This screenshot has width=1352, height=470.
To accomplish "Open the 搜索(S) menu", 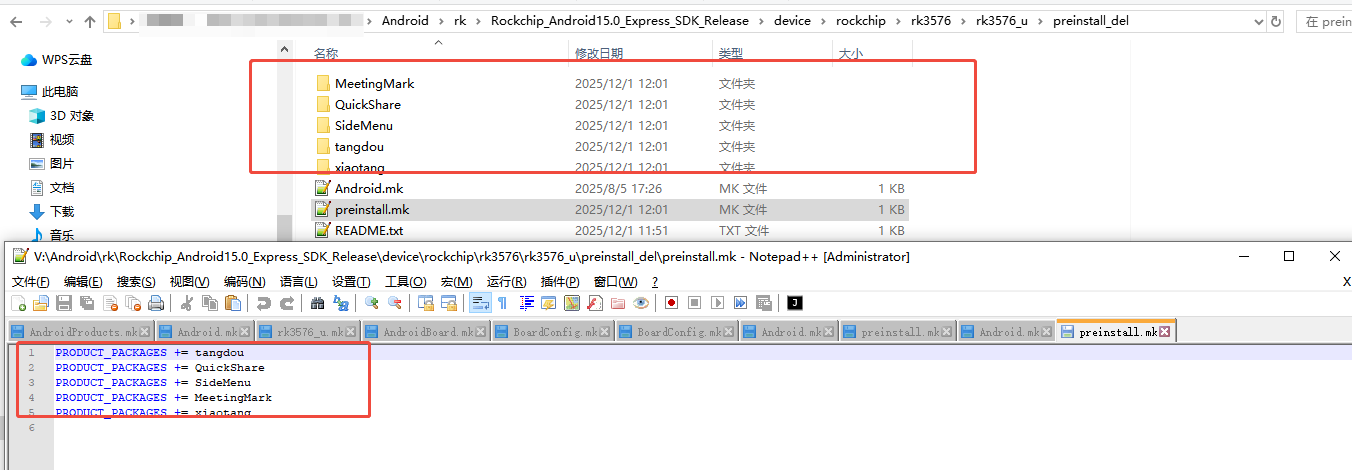I will point(135,282).
